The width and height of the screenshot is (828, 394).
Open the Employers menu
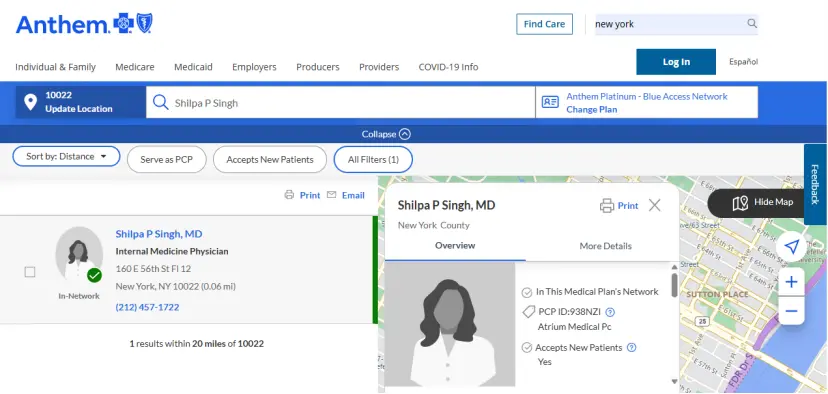point(254,67)
